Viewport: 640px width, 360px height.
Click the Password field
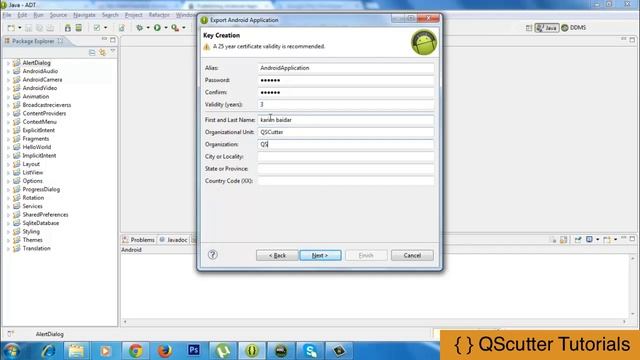pos(346,80)
